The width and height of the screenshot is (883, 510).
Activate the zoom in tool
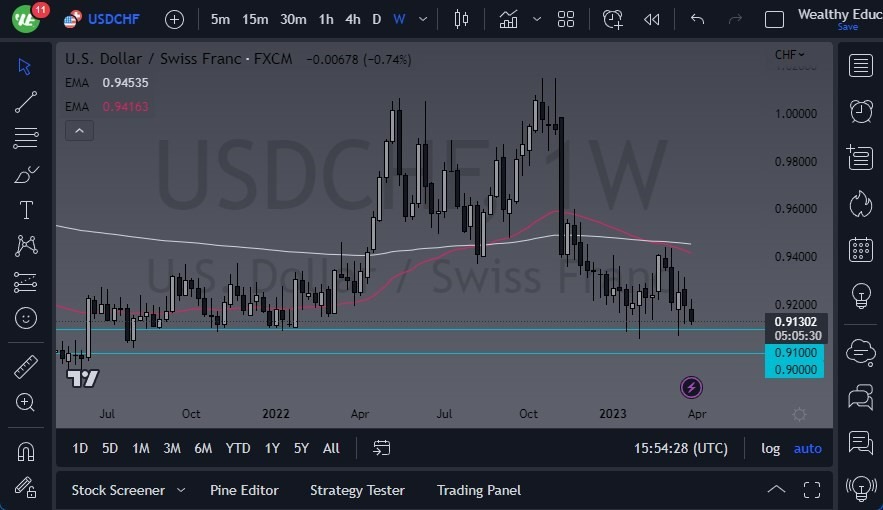point(25,402)
